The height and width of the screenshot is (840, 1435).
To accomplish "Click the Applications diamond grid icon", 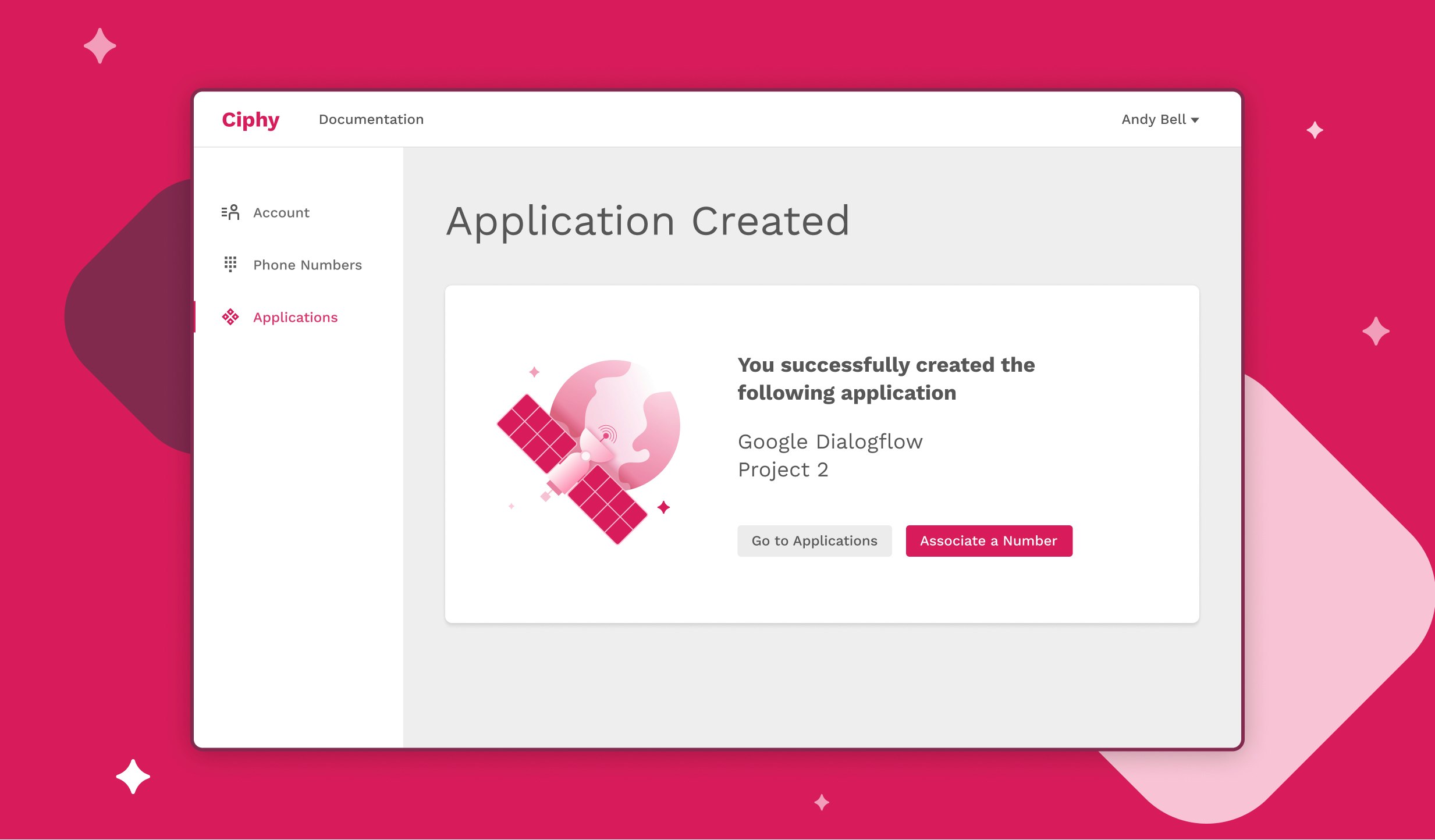I will [x=230, y=317].
